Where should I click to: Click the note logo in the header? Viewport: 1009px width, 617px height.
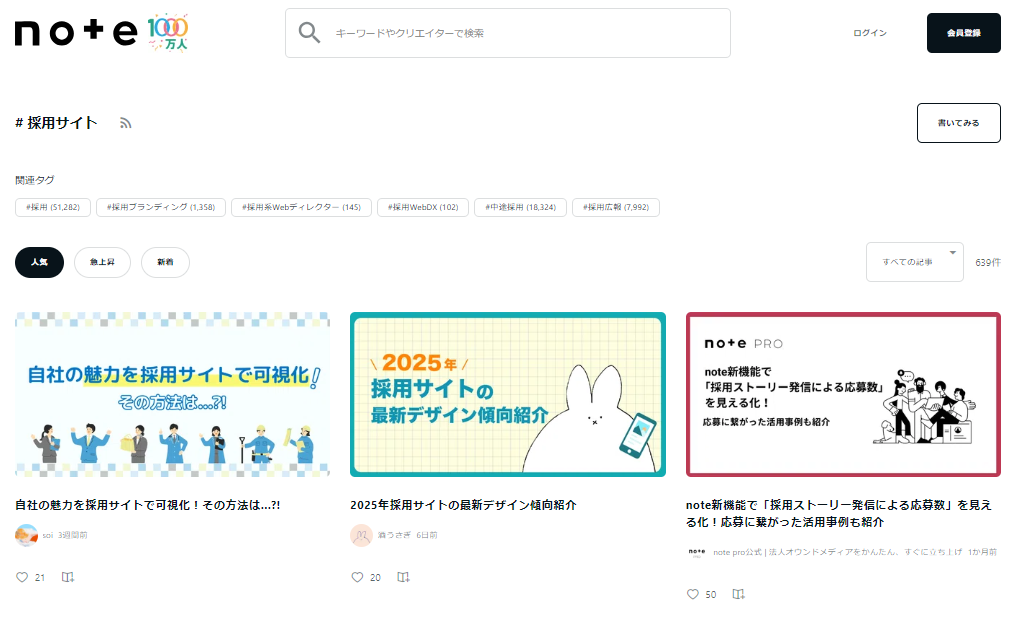(76, 33)
